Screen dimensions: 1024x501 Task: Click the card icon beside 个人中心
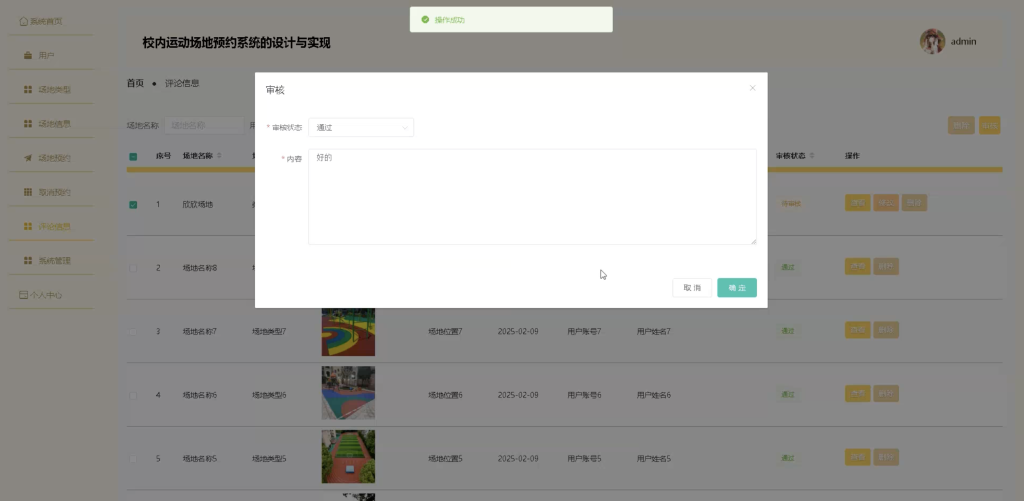point(24,295)
